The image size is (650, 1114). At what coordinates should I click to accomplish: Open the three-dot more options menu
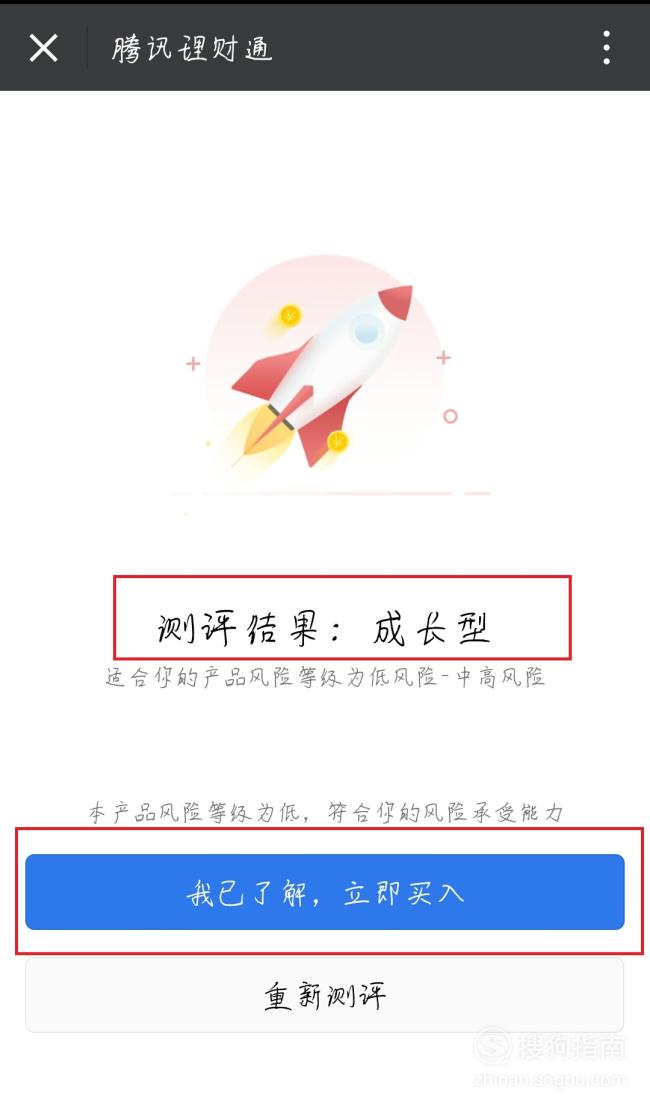606,48
